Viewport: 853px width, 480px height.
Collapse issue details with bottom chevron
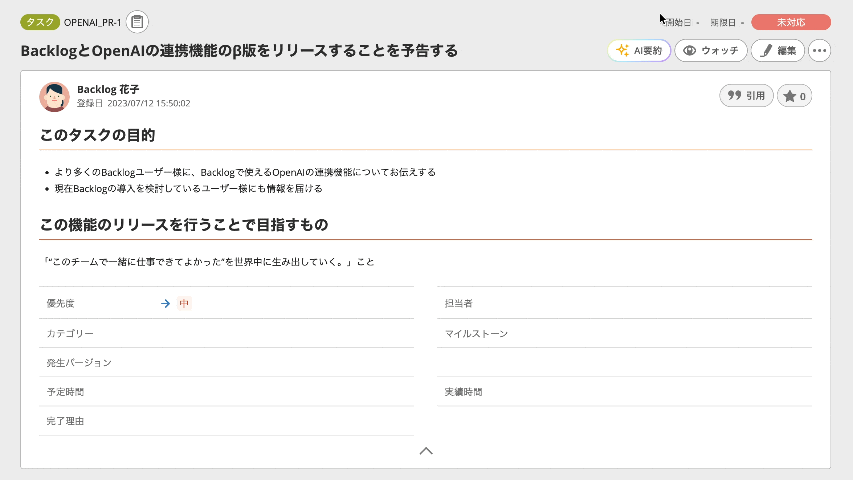pyautogui.click(x=426, y=451)
